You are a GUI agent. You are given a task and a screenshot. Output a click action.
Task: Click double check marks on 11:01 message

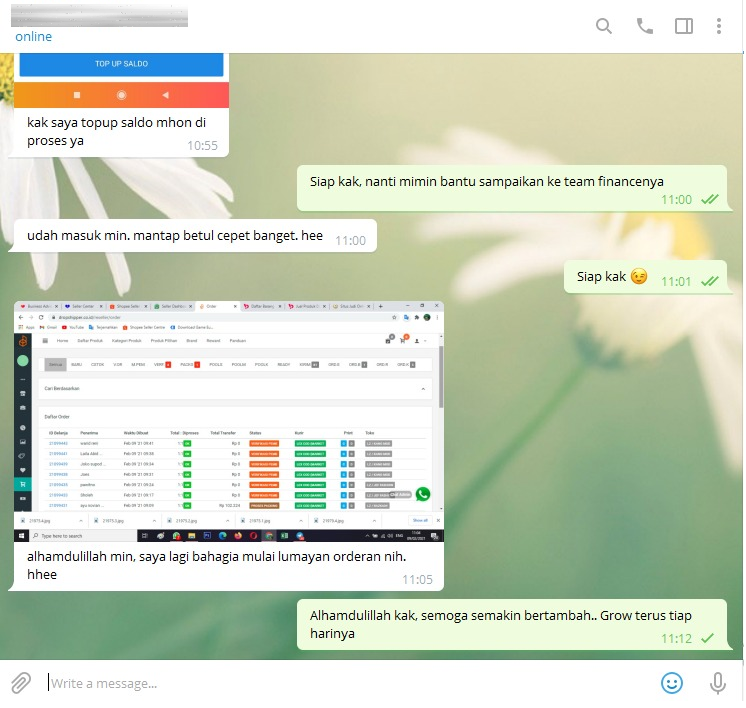[710, 281]
